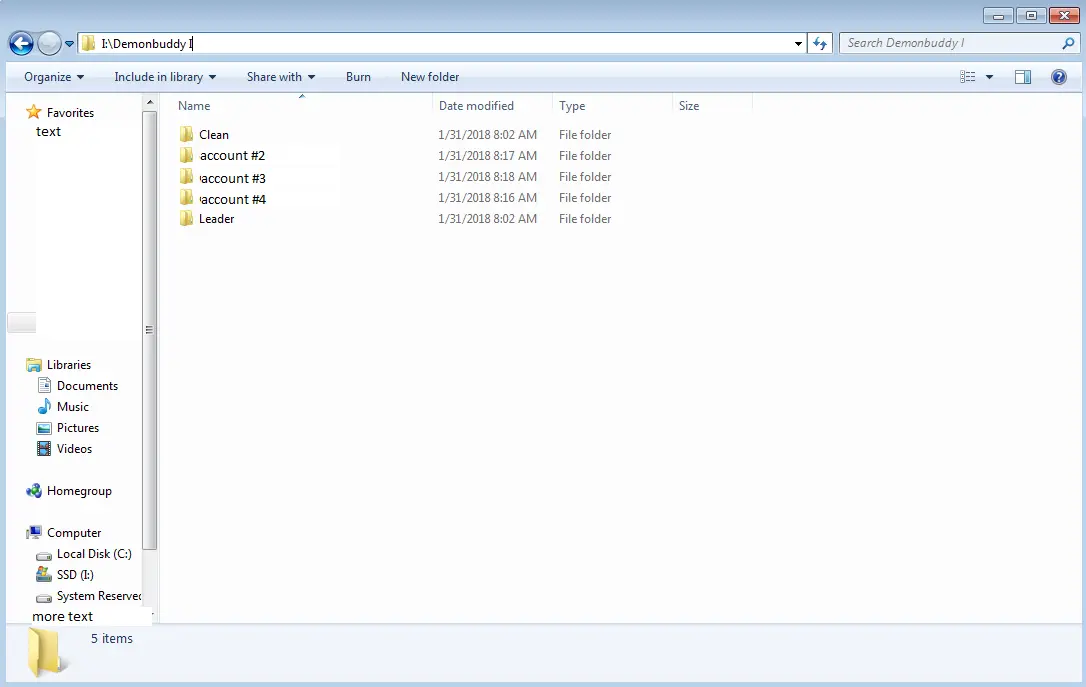The height and width of the screenshot is (687, 1086).
Task: Open the Documents library
Action: pos(87,386)
